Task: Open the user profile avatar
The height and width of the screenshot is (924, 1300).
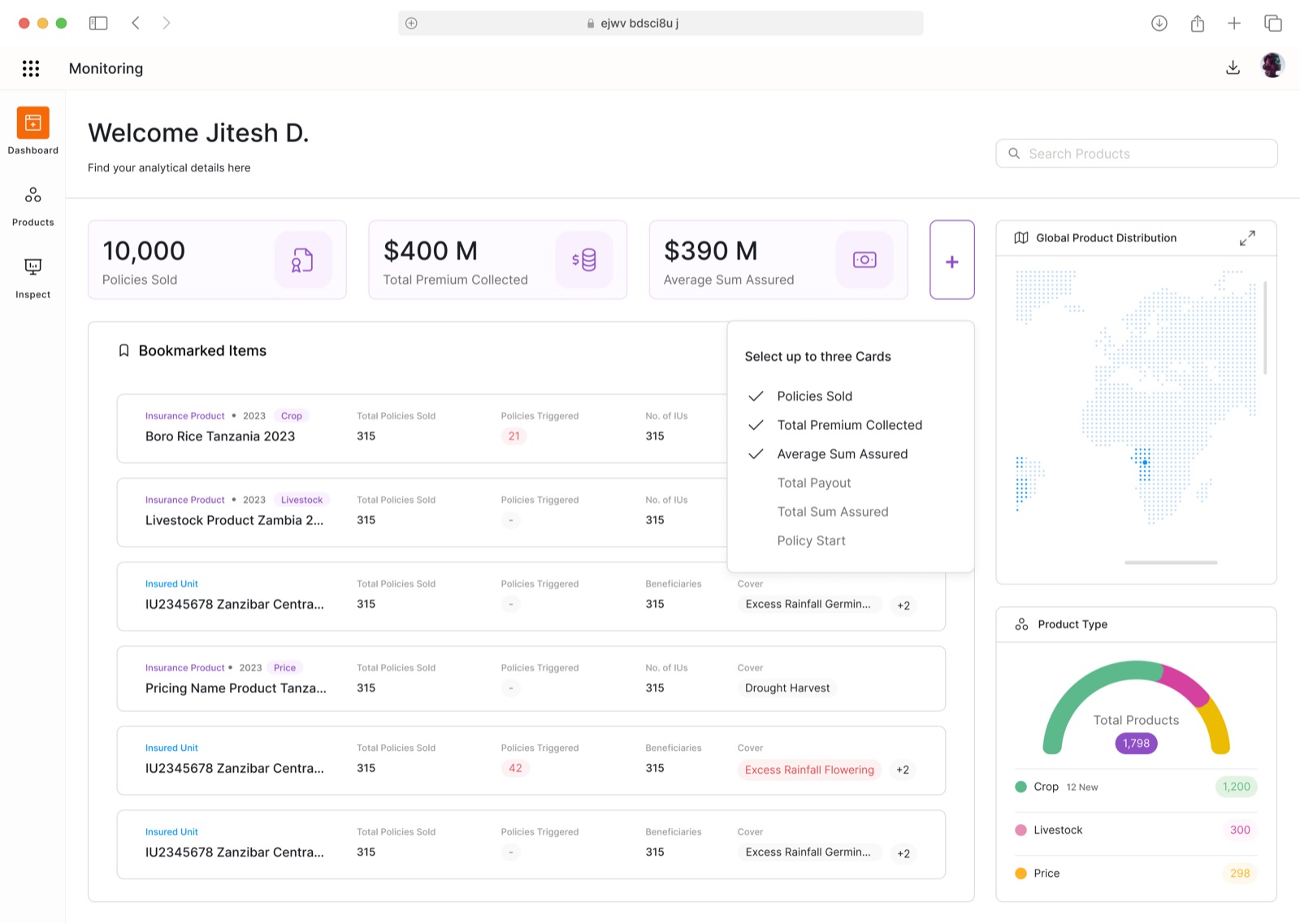Action: [x=1272, y=66]
